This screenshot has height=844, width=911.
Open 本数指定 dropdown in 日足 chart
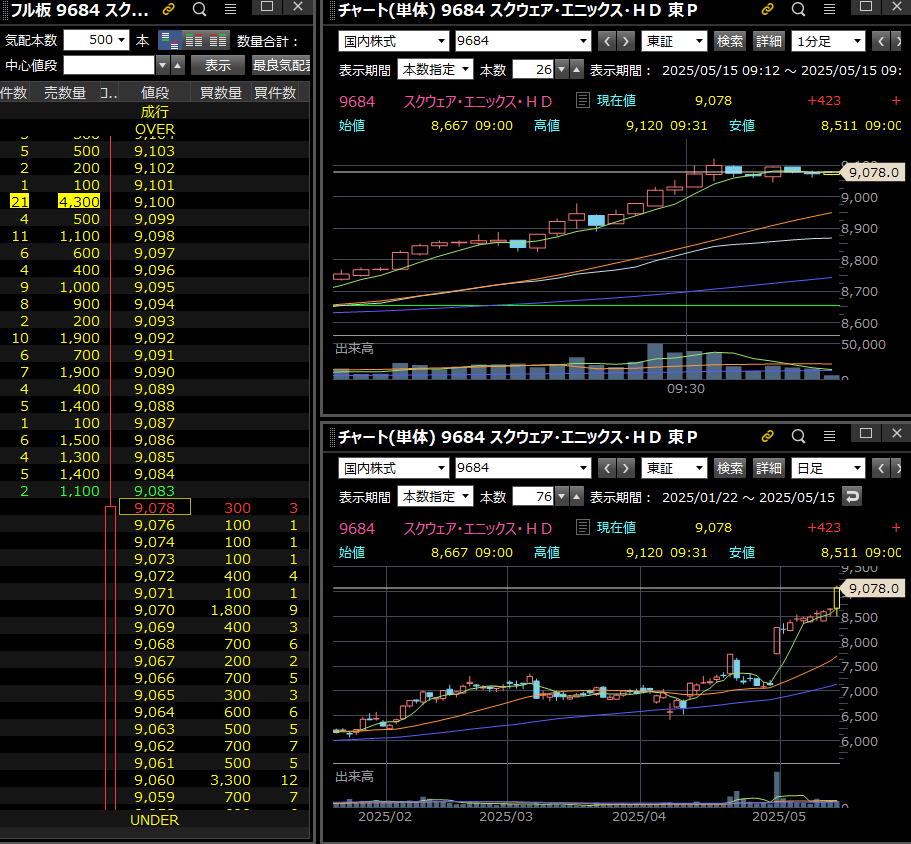(x=435, y=497)
